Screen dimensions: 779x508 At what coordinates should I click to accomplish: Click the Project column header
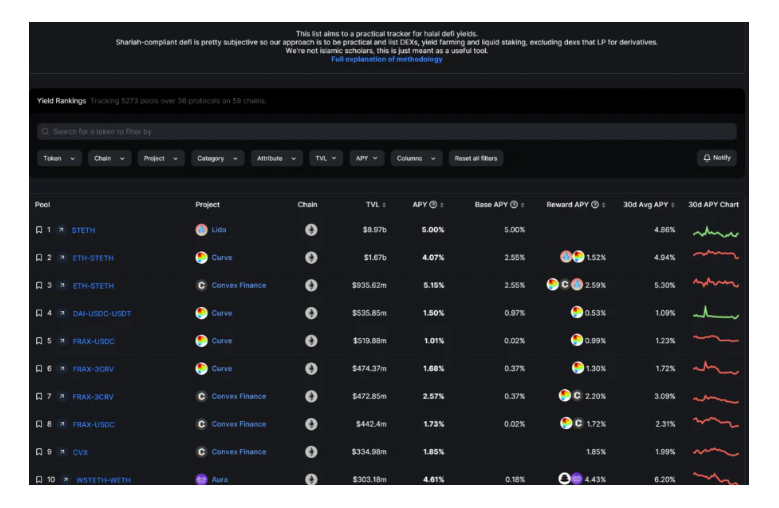point(208,205)
